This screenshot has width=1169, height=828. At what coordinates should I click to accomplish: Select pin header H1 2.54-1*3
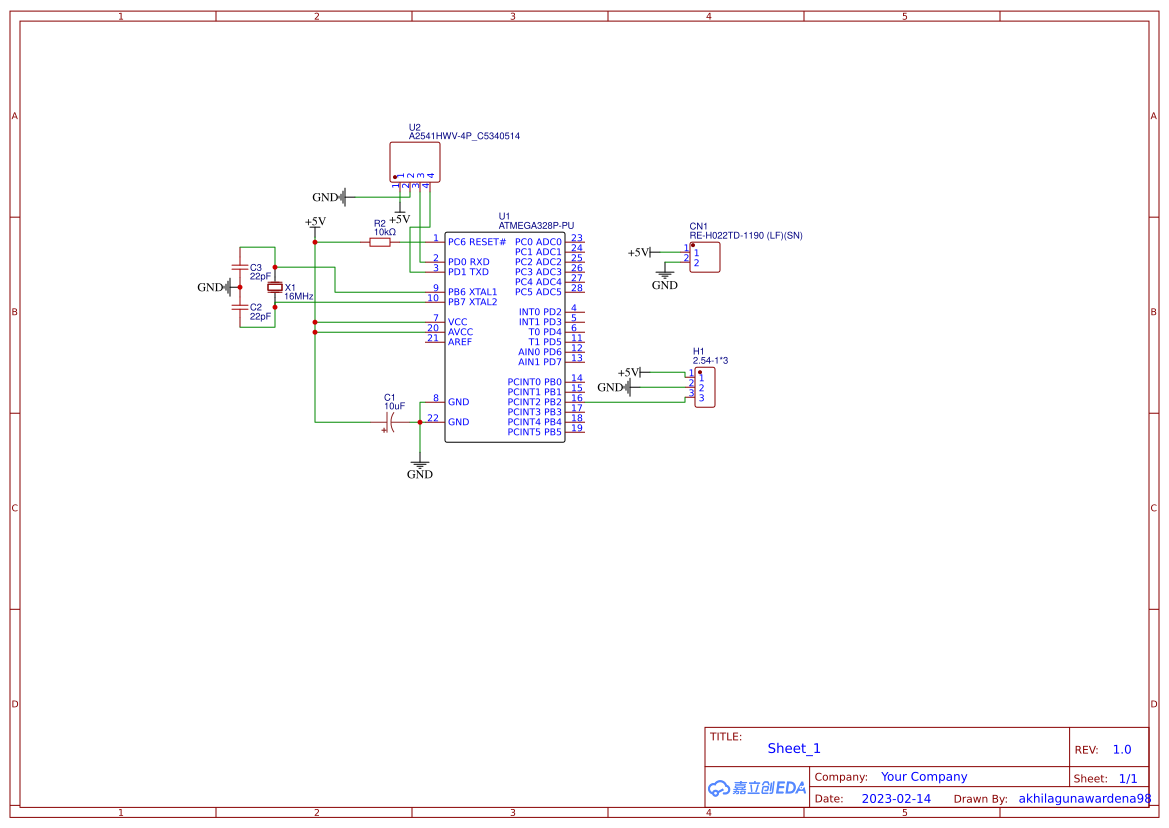(x=707, y=388)
